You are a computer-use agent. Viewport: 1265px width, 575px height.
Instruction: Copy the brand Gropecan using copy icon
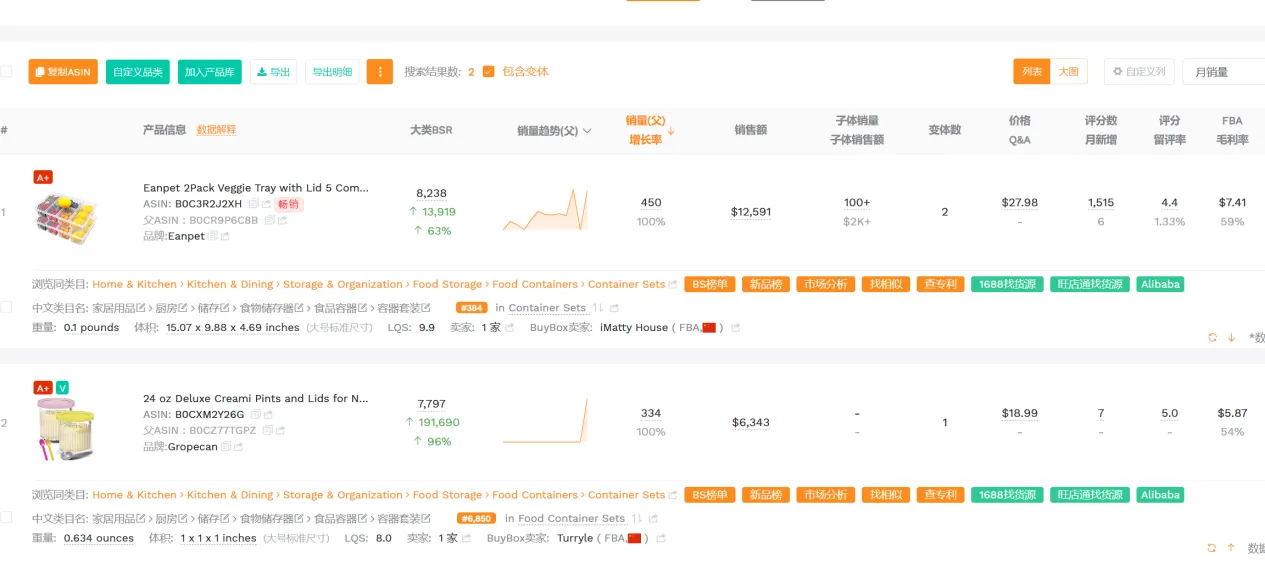[x=226, y=447]
